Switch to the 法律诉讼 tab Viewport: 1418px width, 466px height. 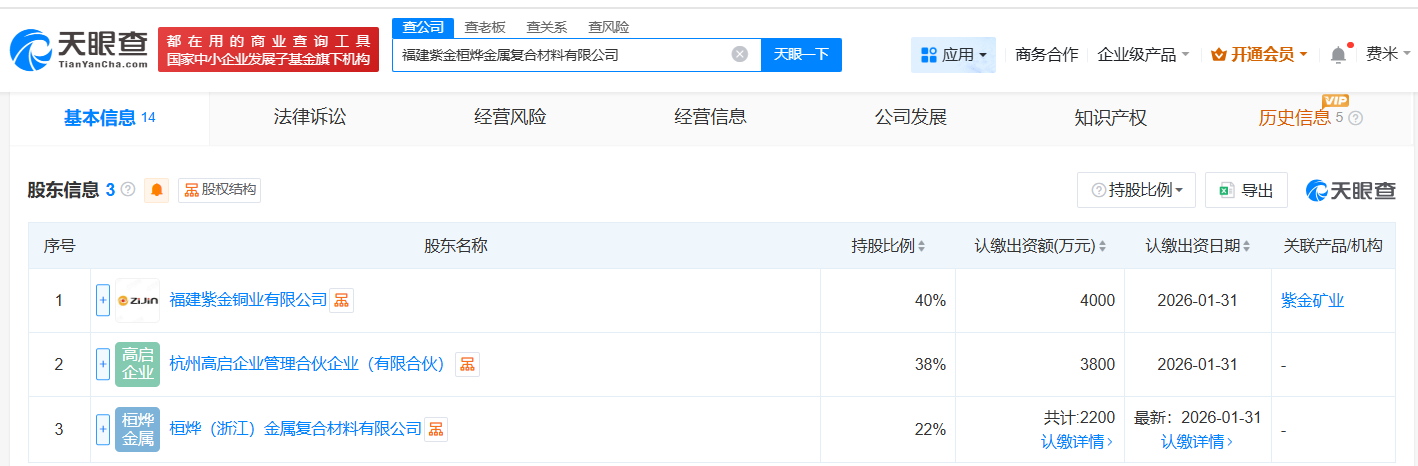(x=310, y=118)
